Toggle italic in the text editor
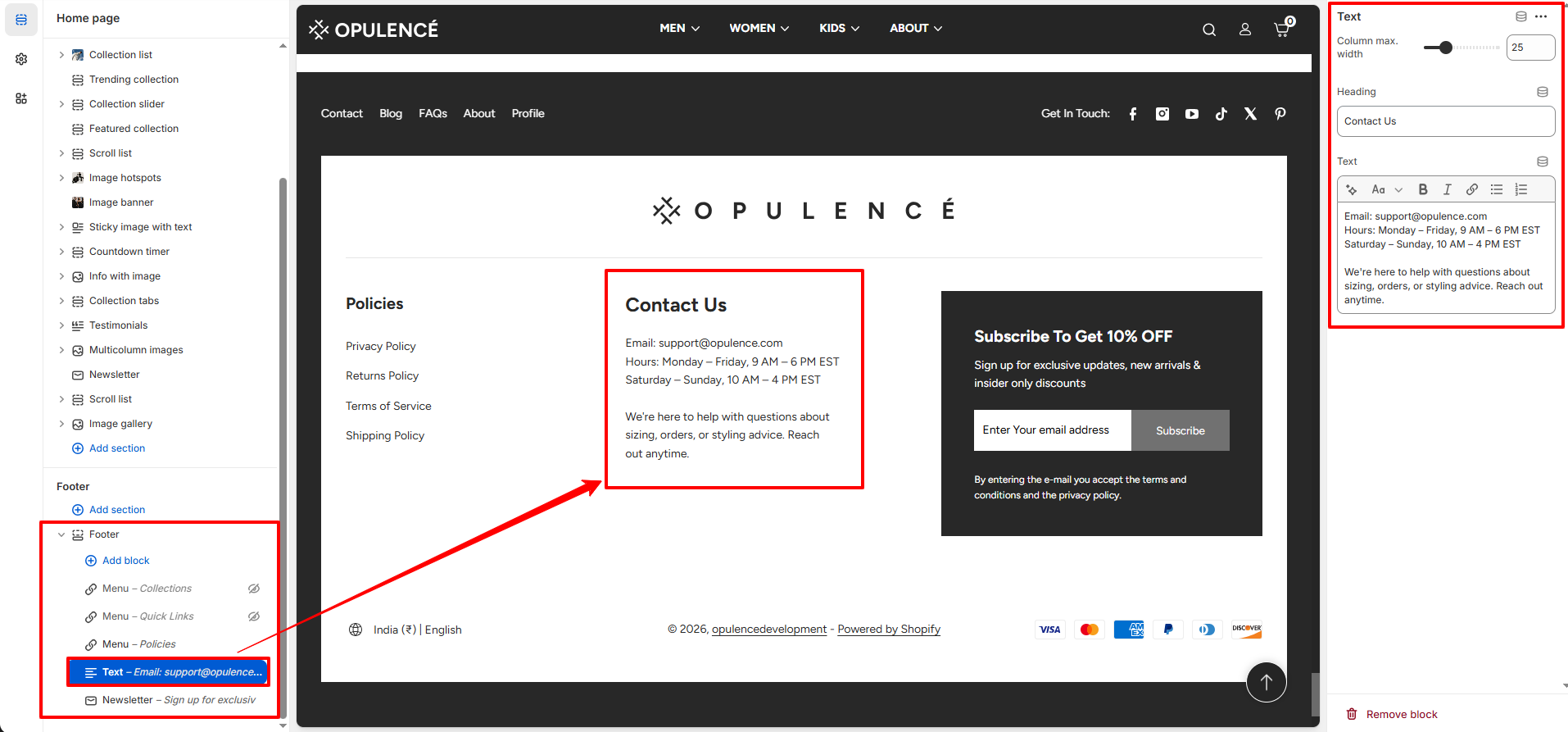 (x=1448, y=189)
